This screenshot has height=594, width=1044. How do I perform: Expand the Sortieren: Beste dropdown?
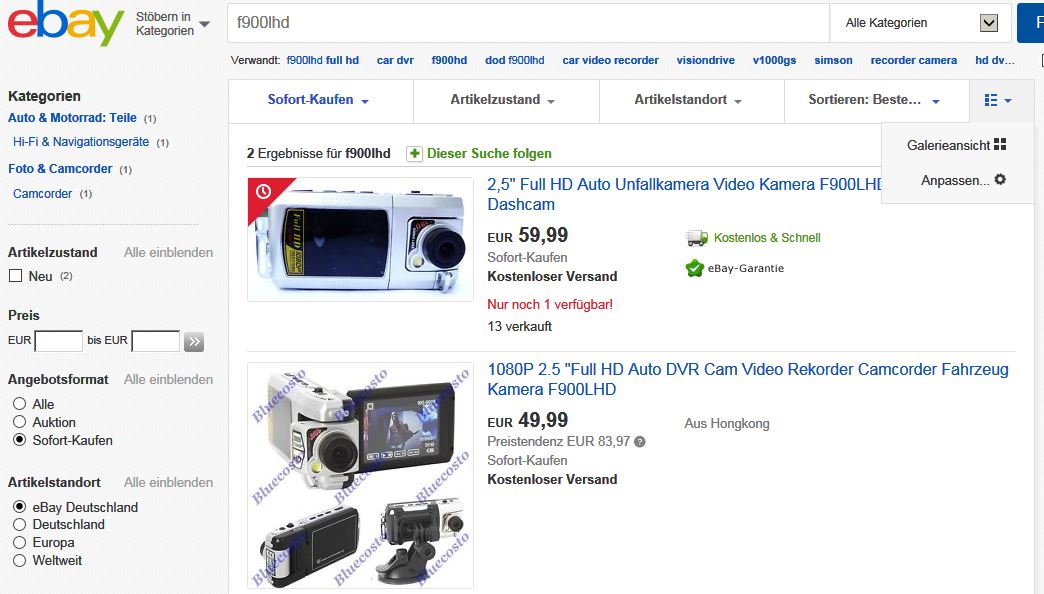(876, 101)
